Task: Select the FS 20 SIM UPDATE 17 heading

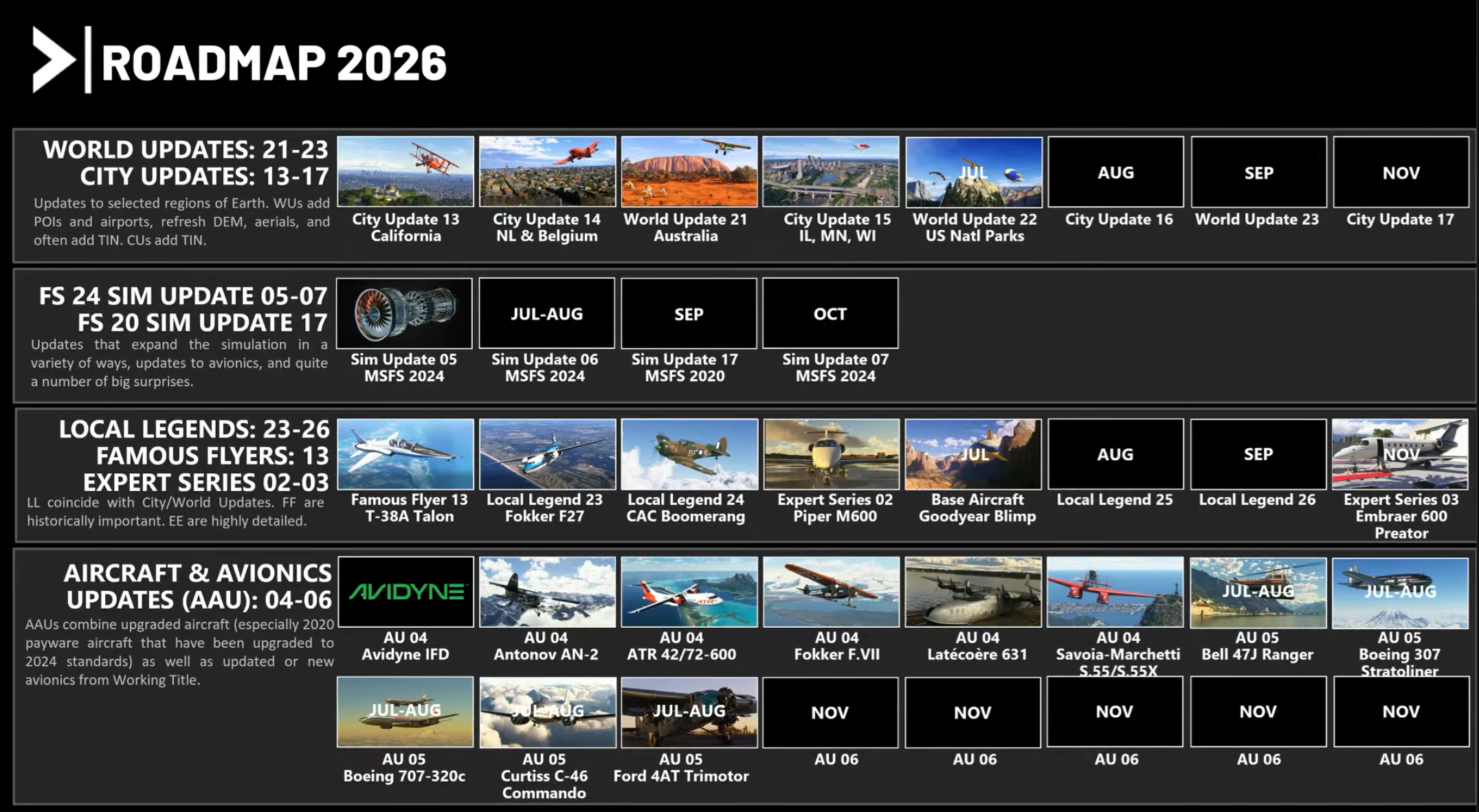Action: coord(203,323)
